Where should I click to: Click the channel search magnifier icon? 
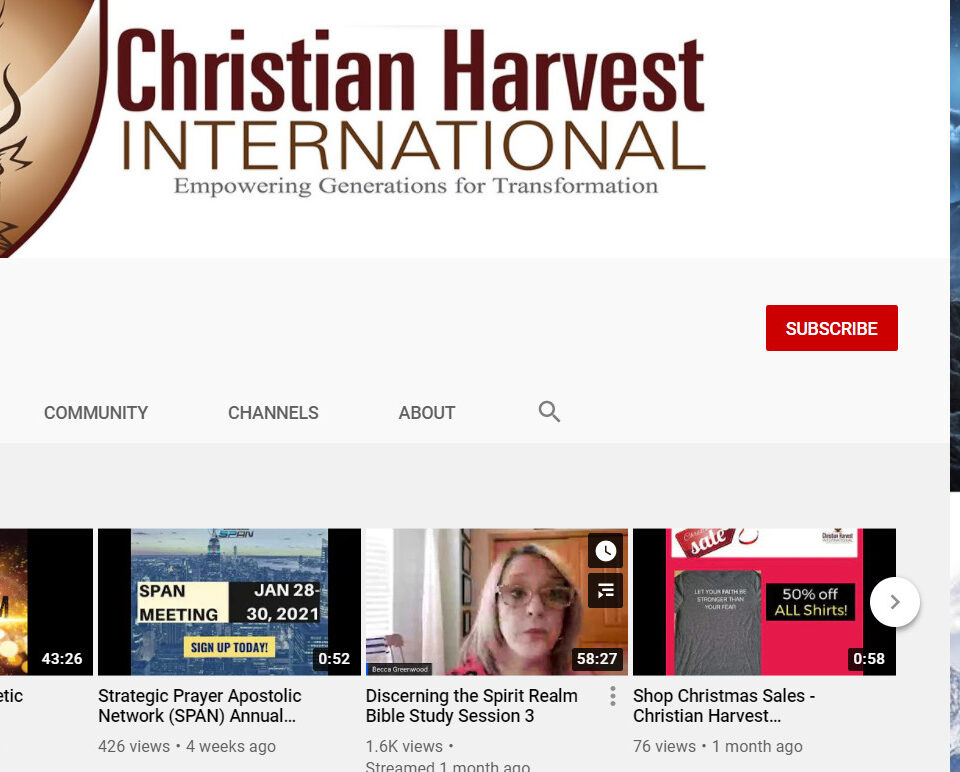coord(549,412)
